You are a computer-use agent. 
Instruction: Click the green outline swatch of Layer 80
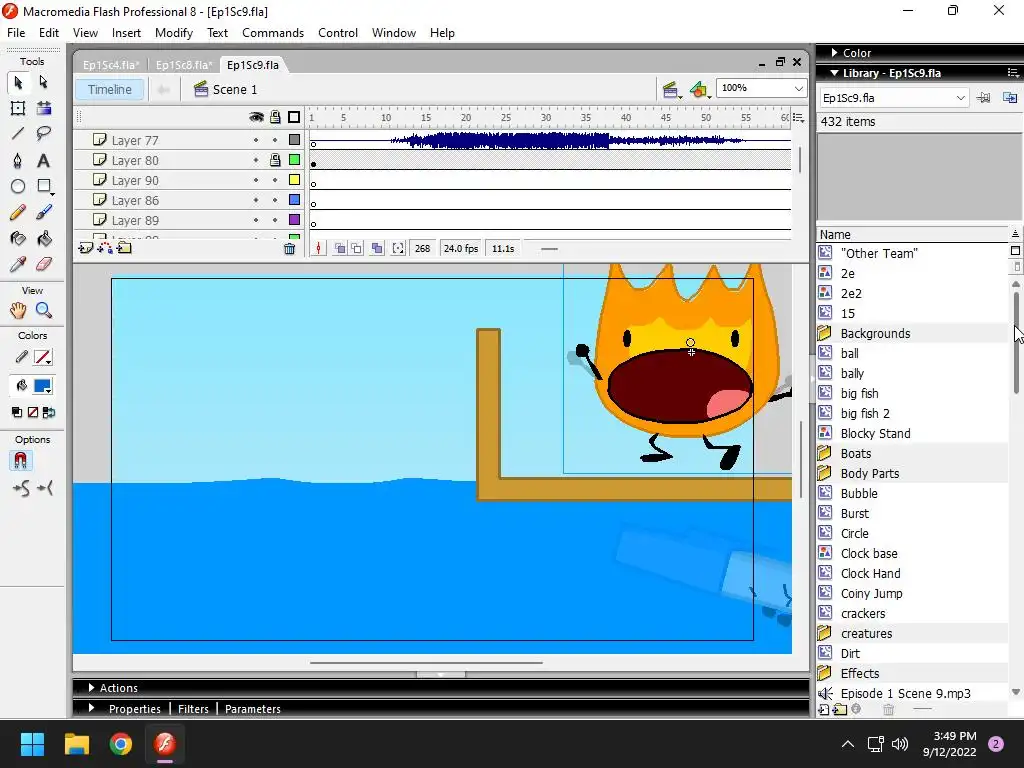click(295, 160)
